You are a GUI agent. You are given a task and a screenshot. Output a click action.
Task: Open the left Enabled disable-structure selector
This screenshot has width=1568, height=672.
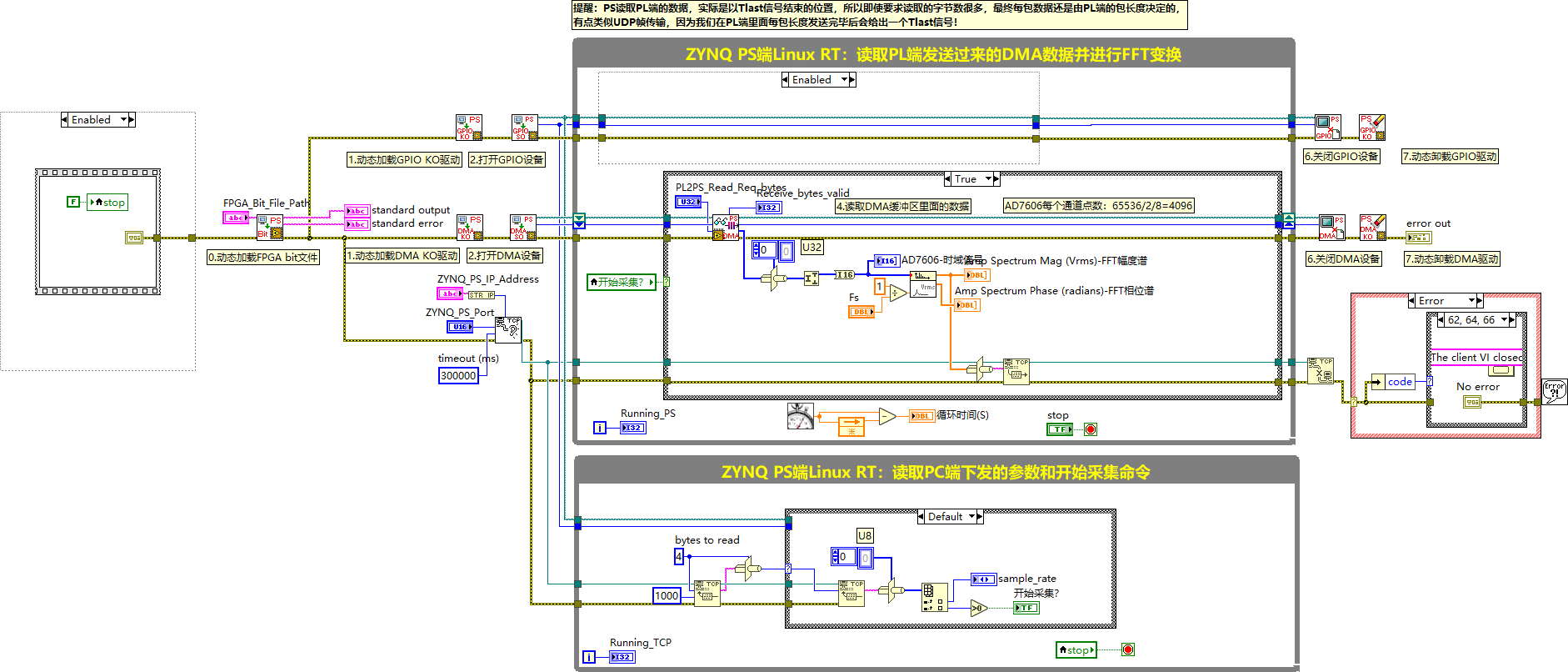click(98, 120)
